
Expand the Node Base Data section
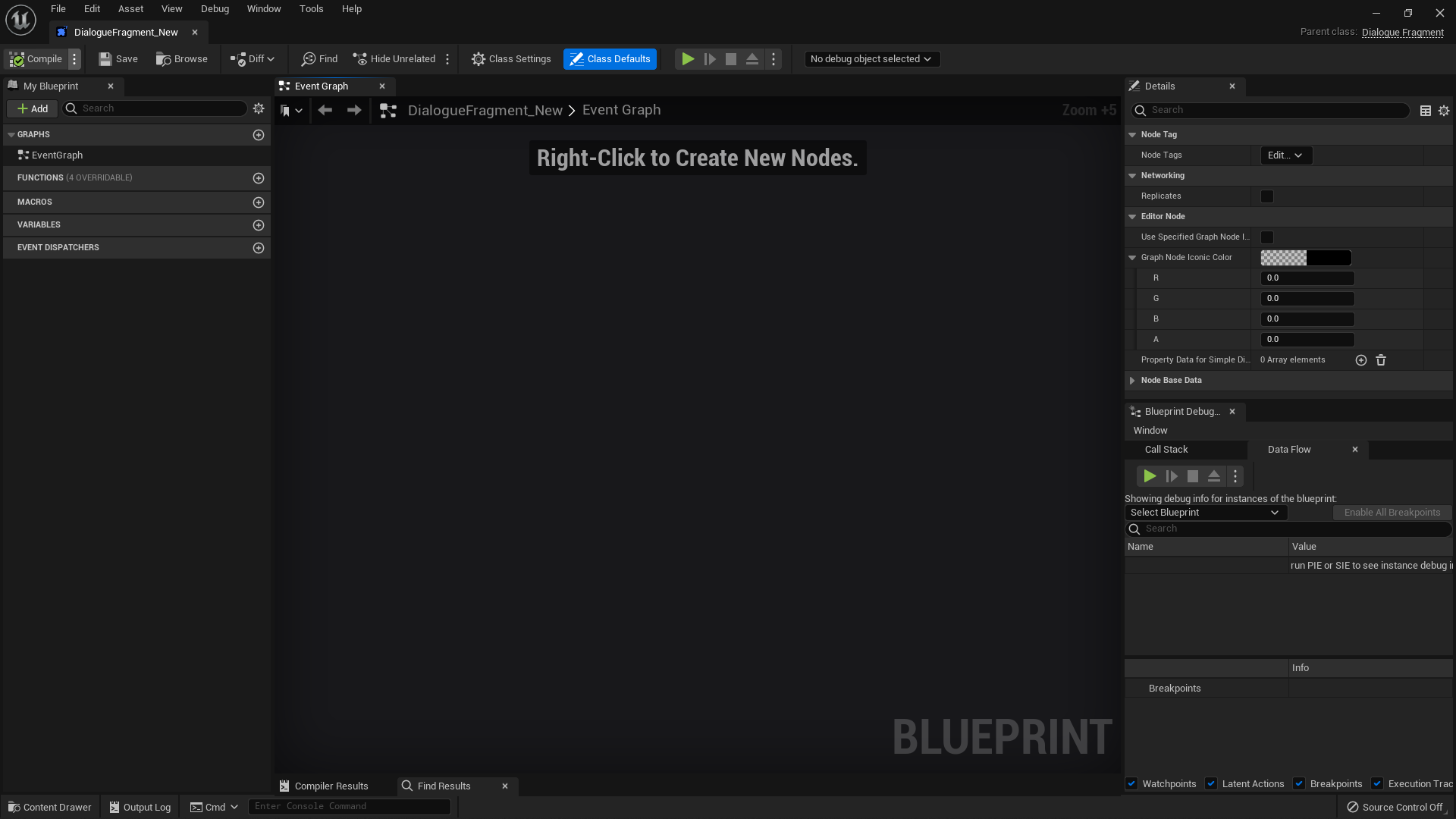pos(1132,381)
